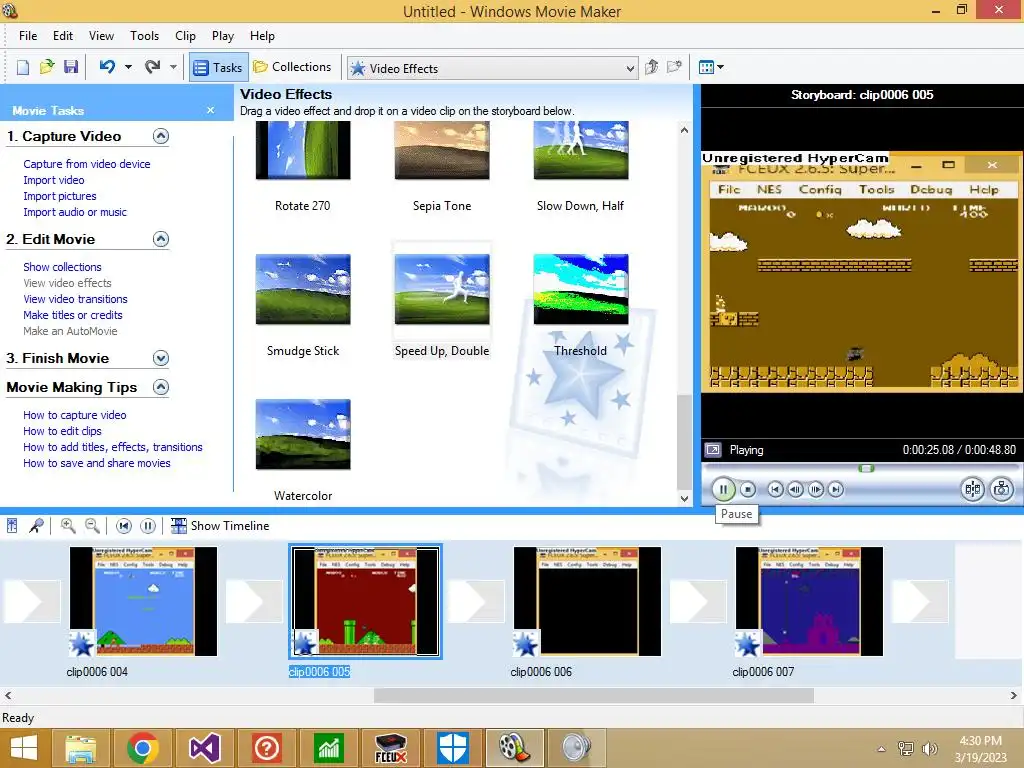This screenshot has width=1024, height=768.
Task: Open the File menu
Action: (x=28, y=36)
